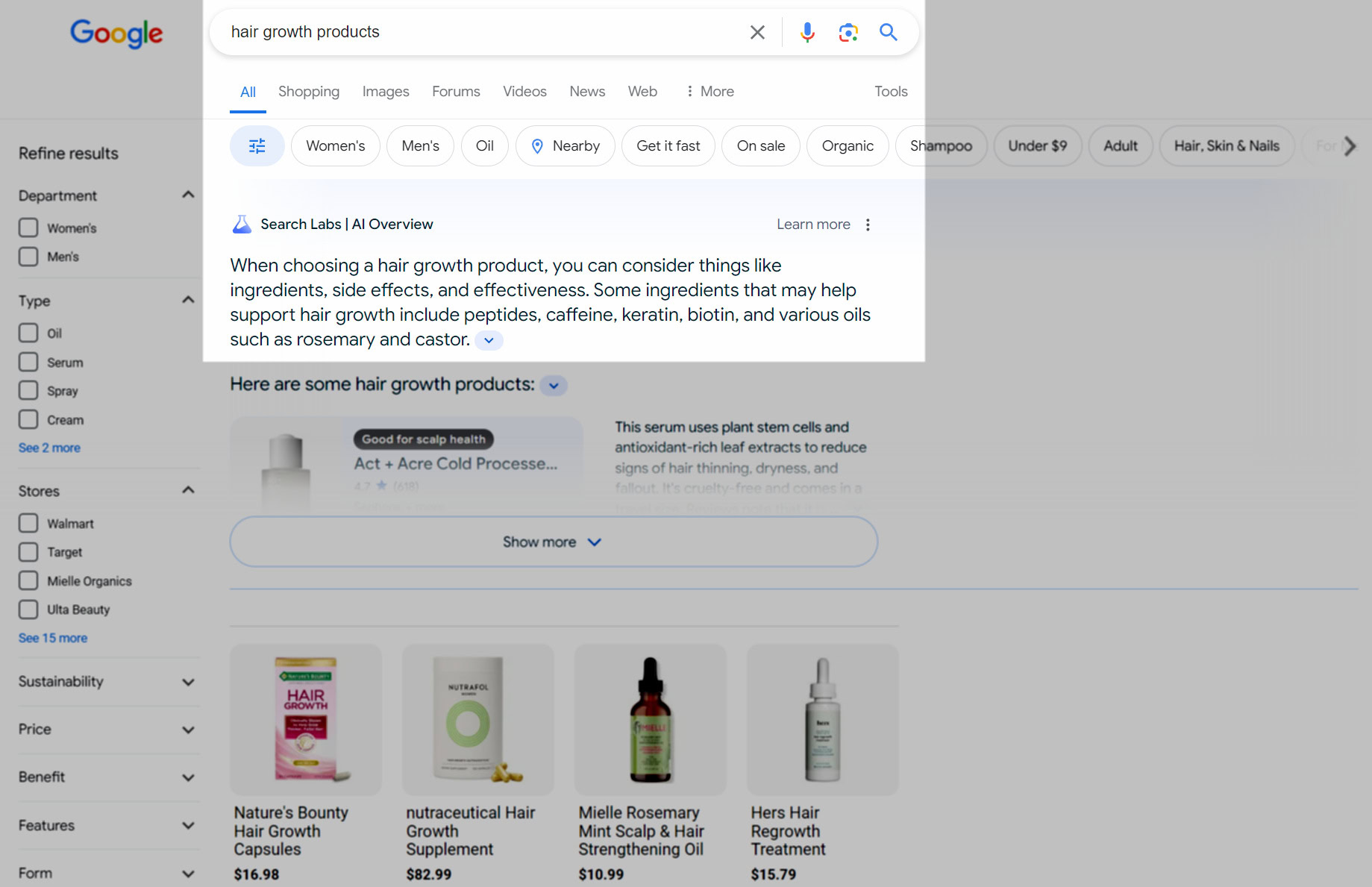Apply the Men's filter chip
The height and width of the screenshot is (887, 1372).
point(421,146)
